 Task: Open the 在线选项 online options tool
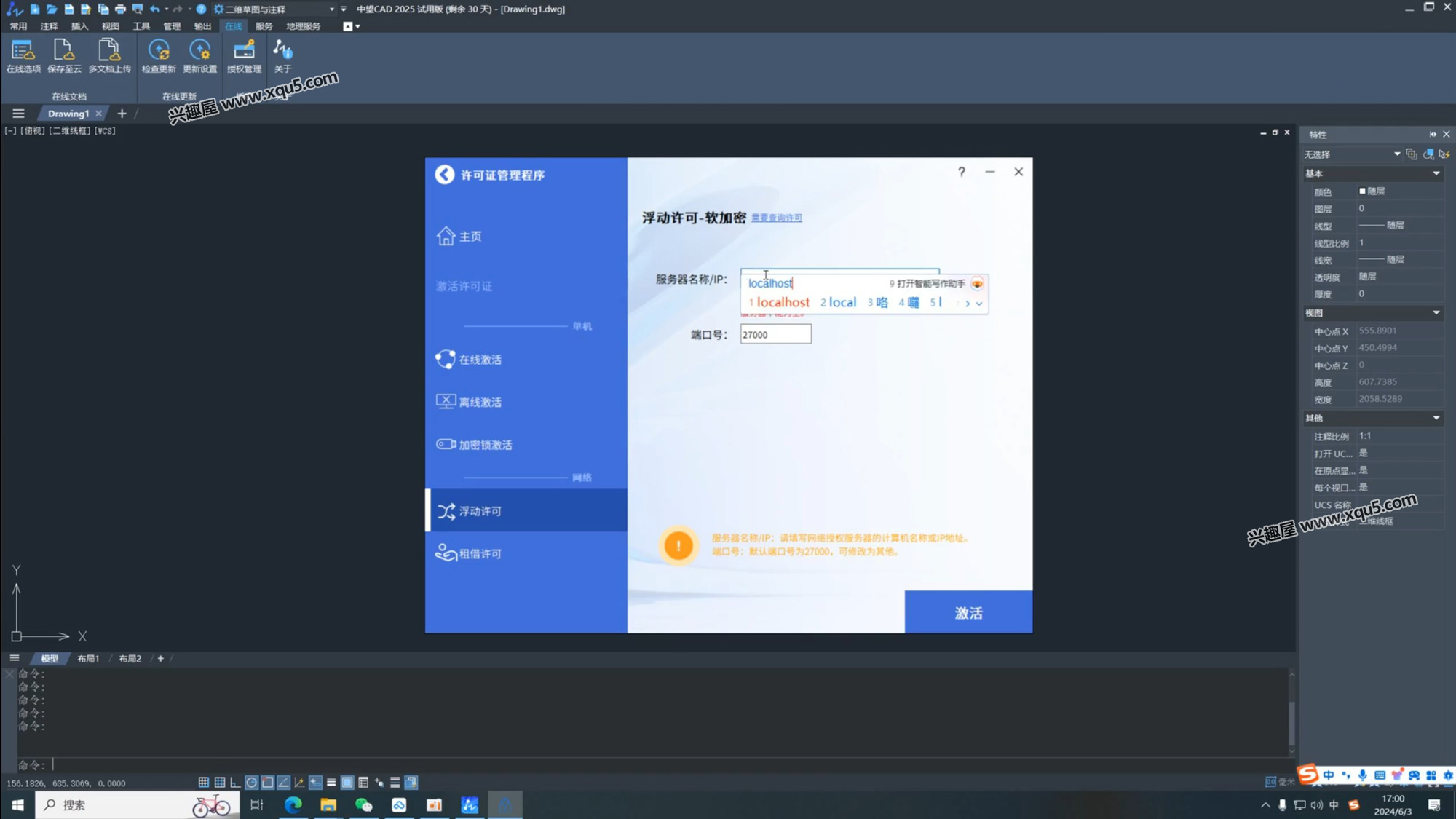click(x=23, y=56)
